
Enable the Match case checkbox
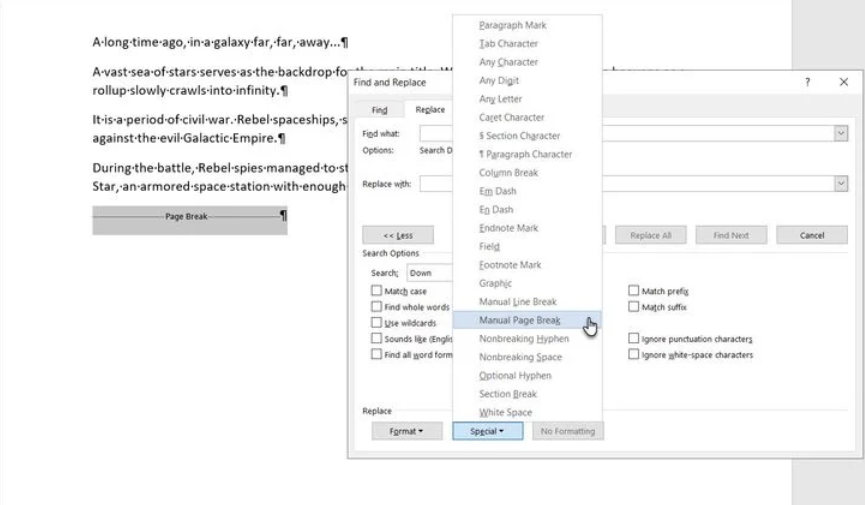tap(374, 291)
